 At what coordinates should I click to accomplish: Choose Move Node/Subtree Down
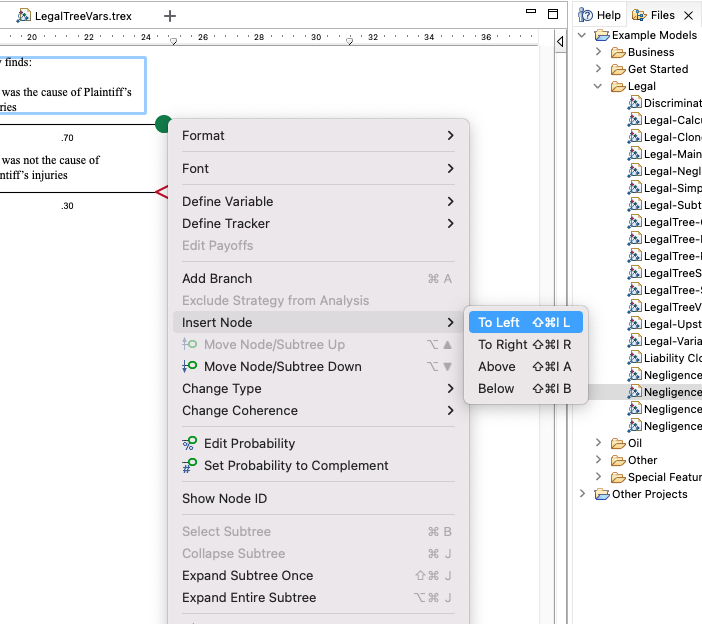[318, 366]
